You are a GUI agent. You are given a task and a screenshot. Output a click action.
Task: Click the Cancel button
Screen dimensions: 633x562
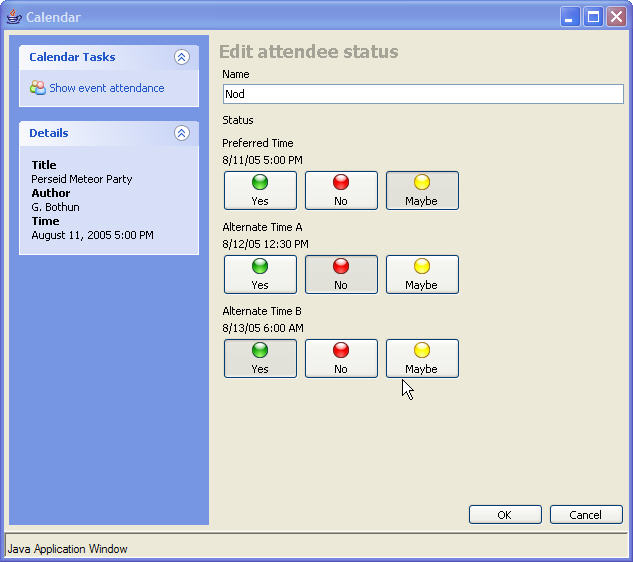[x=586, y=515]
